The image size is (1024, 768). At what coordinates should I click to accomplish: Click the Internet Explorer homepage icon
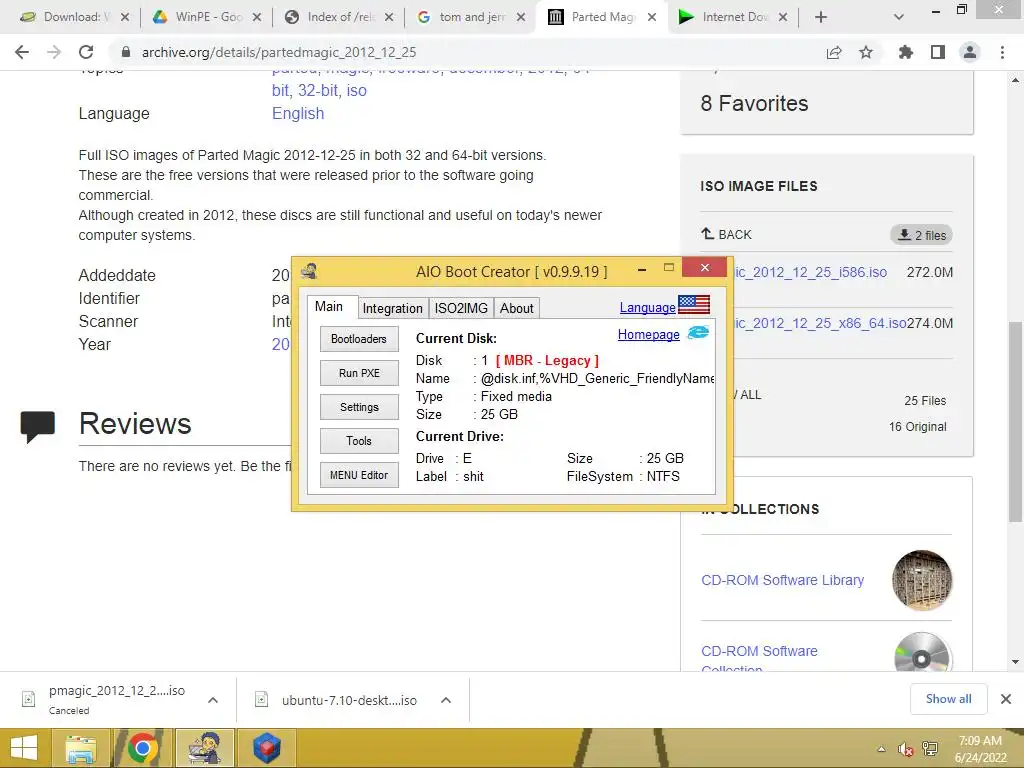click(x=698, y=333)
